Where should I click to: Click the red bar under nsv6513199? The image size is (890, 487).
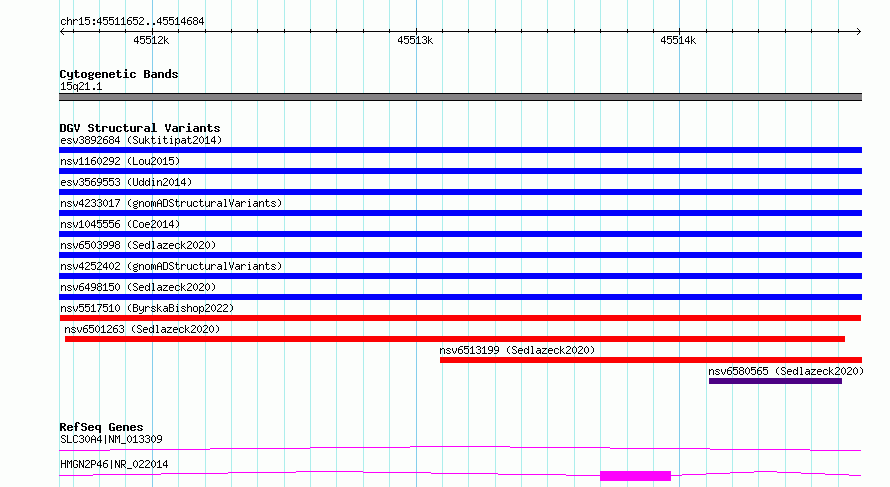coord(651,360)
